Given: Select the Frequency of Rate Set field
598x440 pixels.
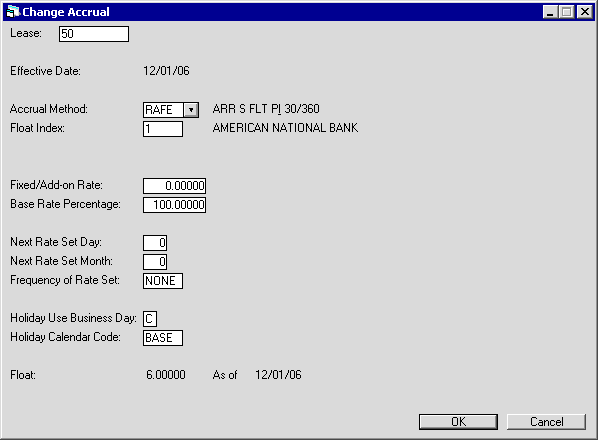Looking at the screenshot, I should 163,281.
